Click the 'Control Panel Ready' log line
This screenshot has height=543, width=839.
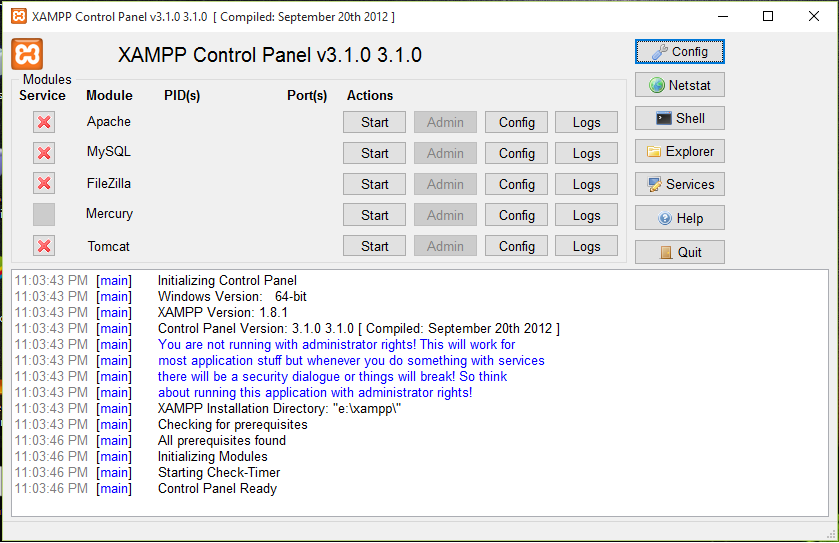tap(217, 488)
